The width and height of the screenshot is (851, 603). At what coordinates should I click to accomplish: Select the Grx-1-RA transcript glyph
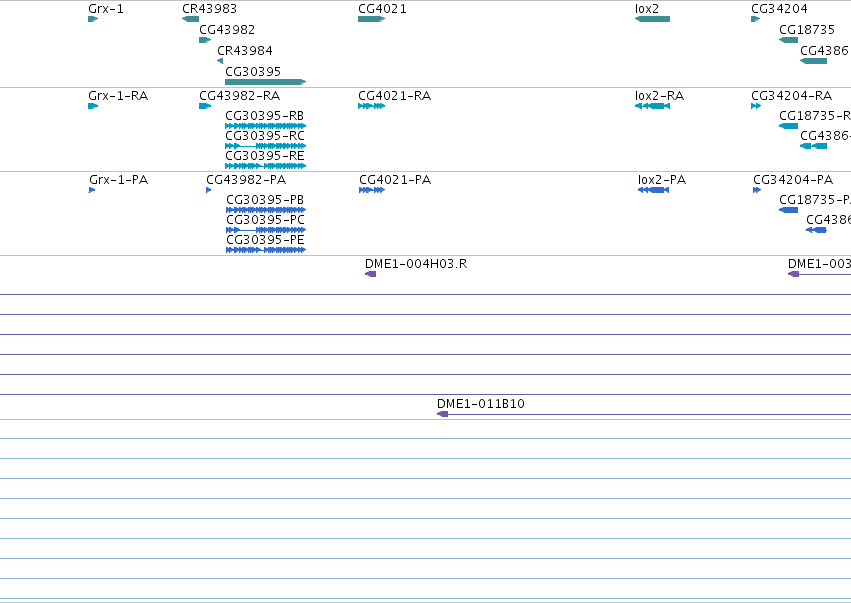click(x=93, y=106)
